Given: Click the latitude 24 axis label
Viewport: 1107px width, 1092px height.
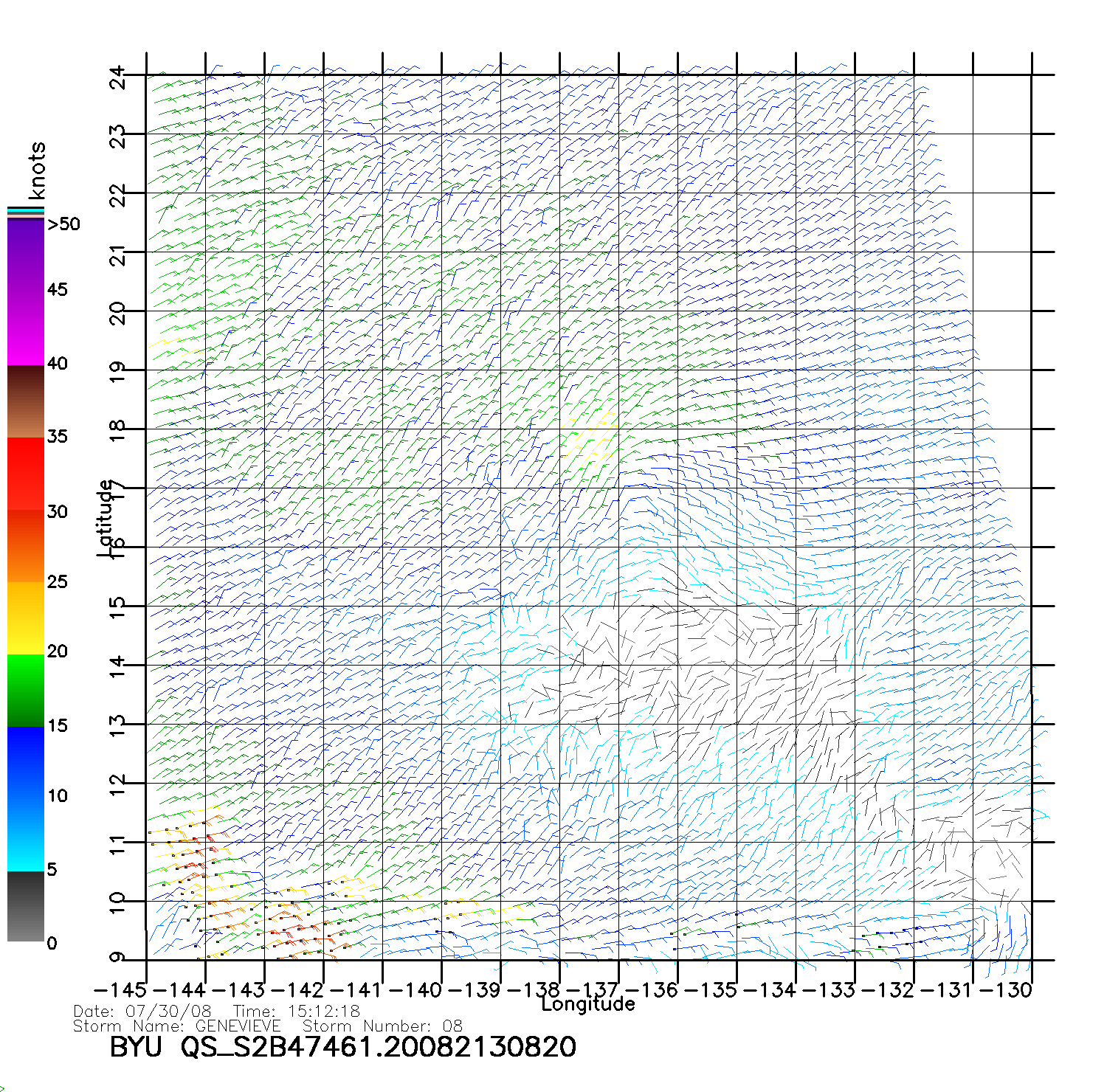Looking at the screenshot, I should 118,77.
